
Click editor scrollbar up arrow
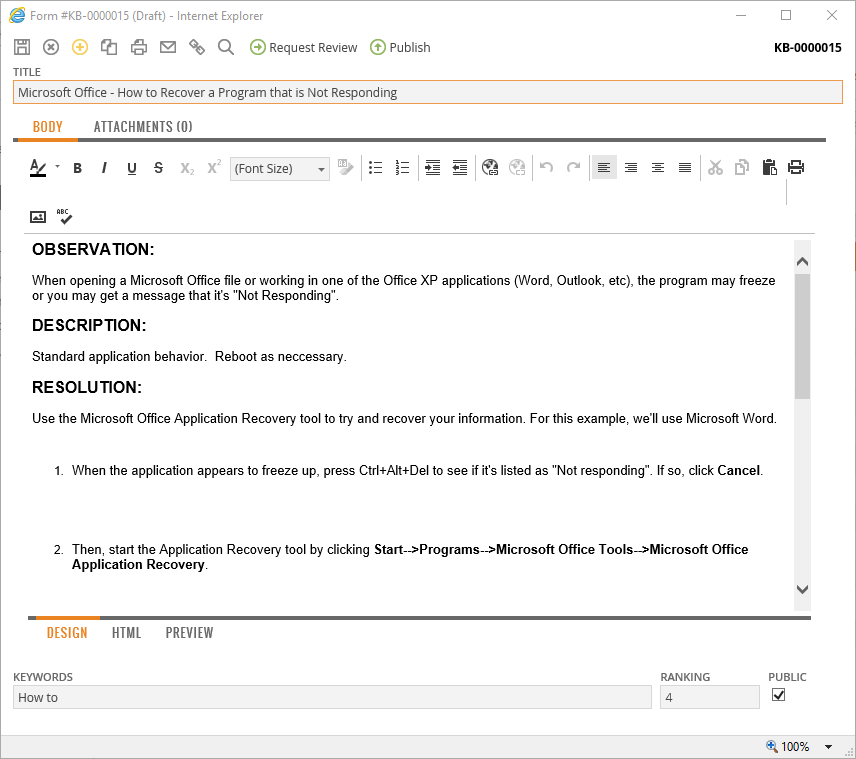tap(802, 262)
